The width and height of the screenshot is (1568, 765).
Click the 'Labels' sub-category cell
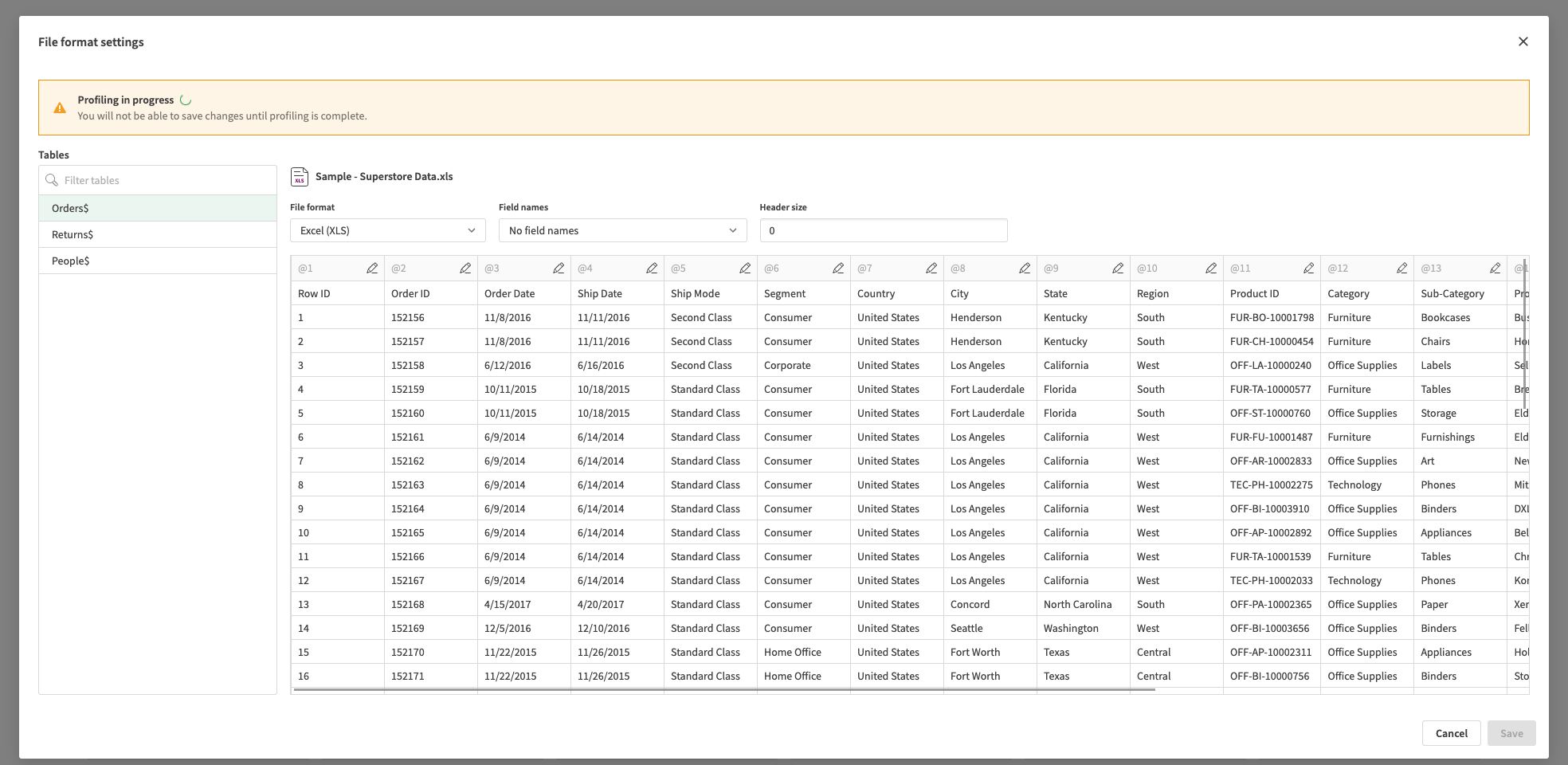[1460, 365]
